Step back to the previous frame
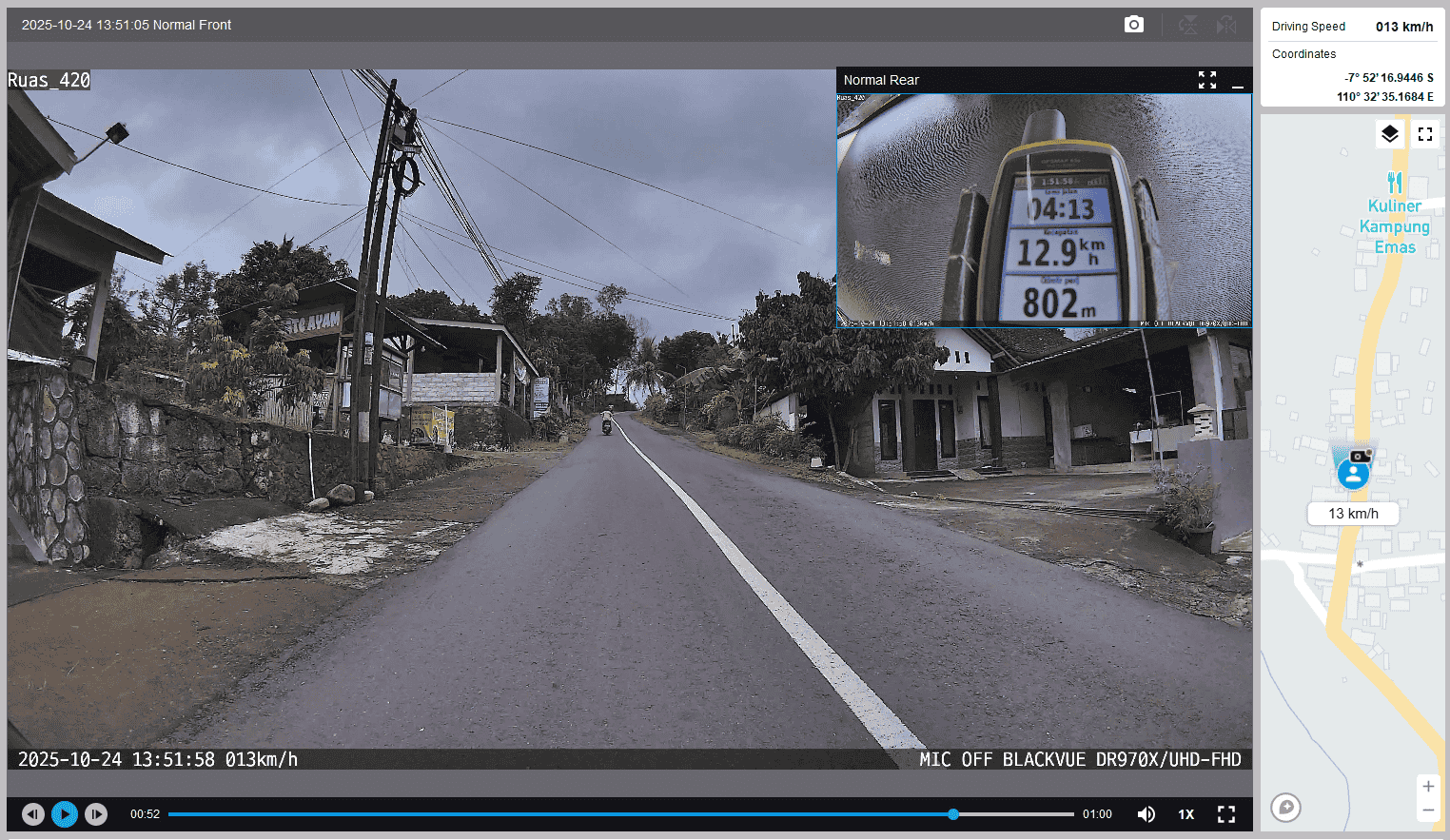This screenshot has width=1450, height=840. coord(33,814)
